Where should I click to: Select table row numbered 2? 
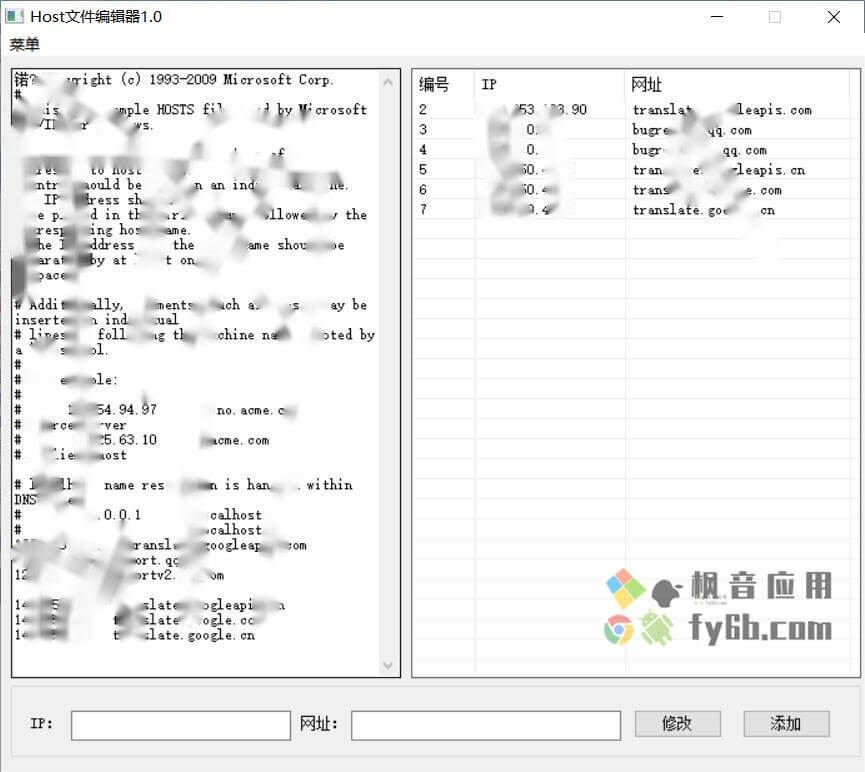(631, 110)
